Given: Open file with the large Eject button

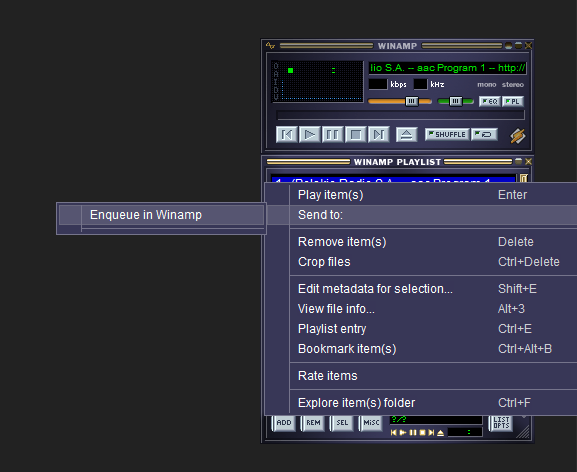Looking at the screenshot, I should (x=406, y=135).
